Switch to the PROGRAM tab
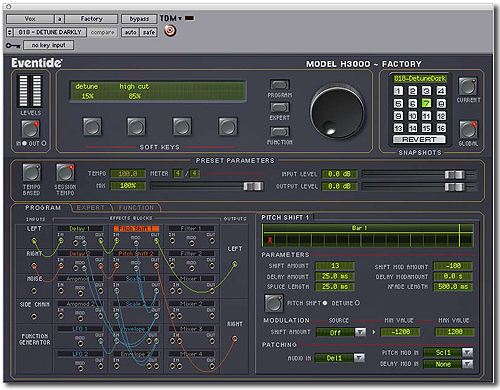 43,208
